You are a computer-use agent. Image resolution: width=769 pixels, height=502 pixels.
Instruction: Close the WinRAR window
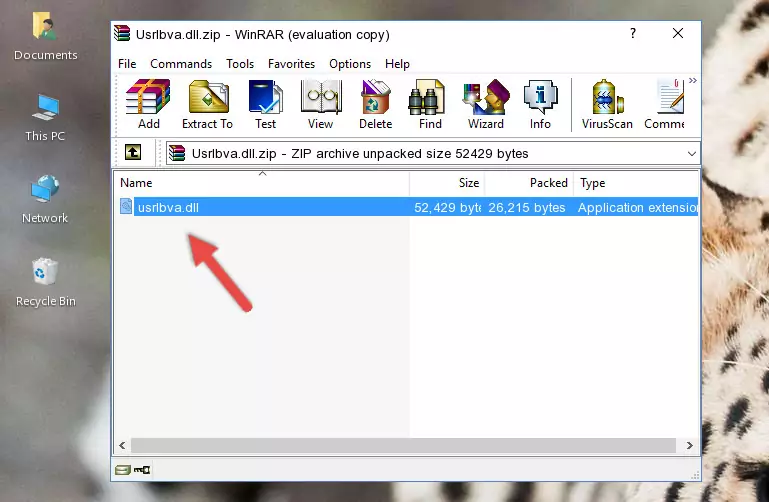coord(678,33)
